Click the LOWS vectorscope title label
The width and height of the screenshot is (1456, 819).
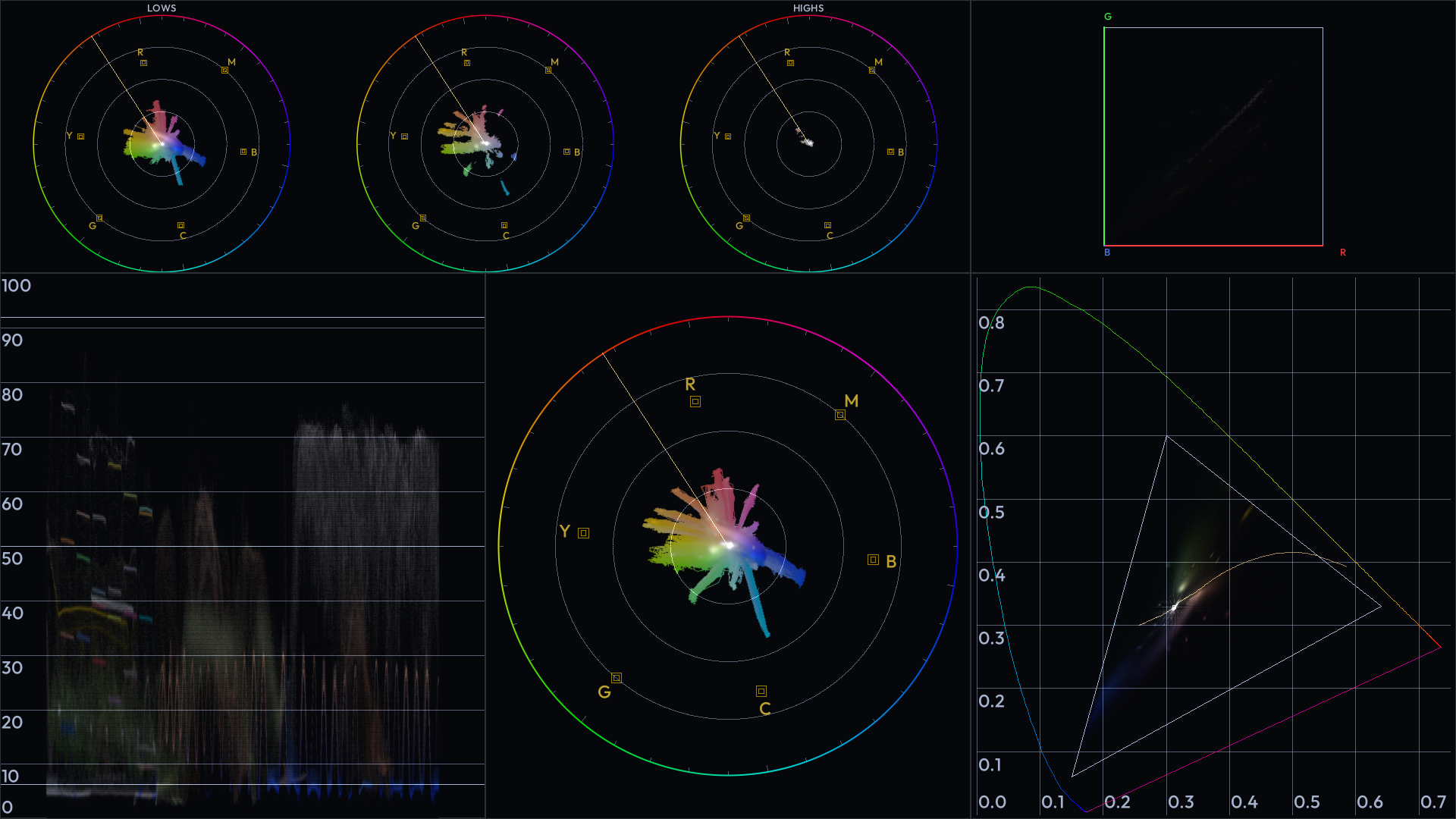tap(162, 8)
